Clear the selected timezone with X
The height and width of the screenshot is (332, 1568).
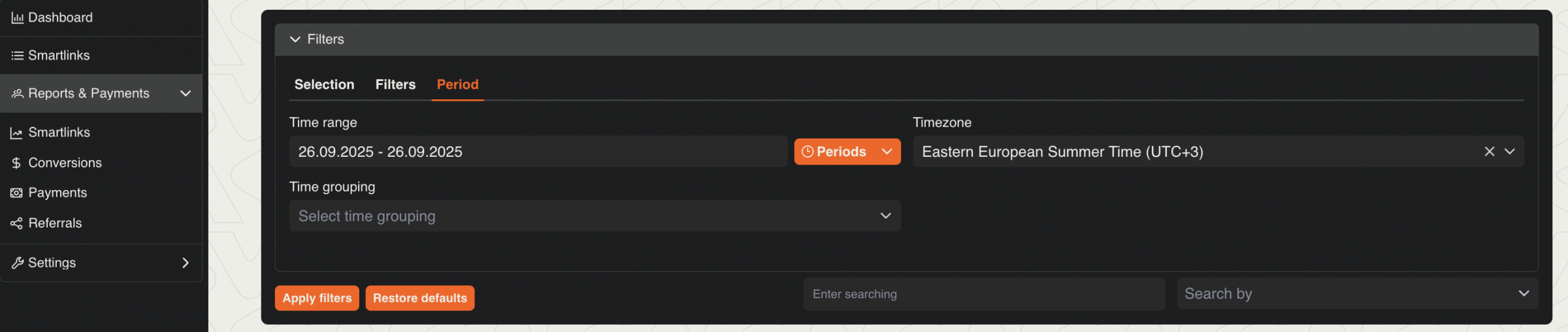(x=1489, y=152)
